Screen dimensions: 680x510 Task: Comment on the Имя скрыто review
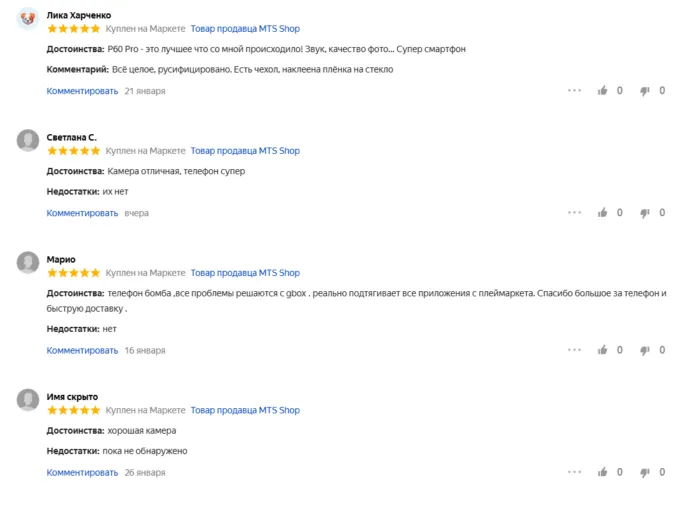pyautogui.click(x=82, y=472)
